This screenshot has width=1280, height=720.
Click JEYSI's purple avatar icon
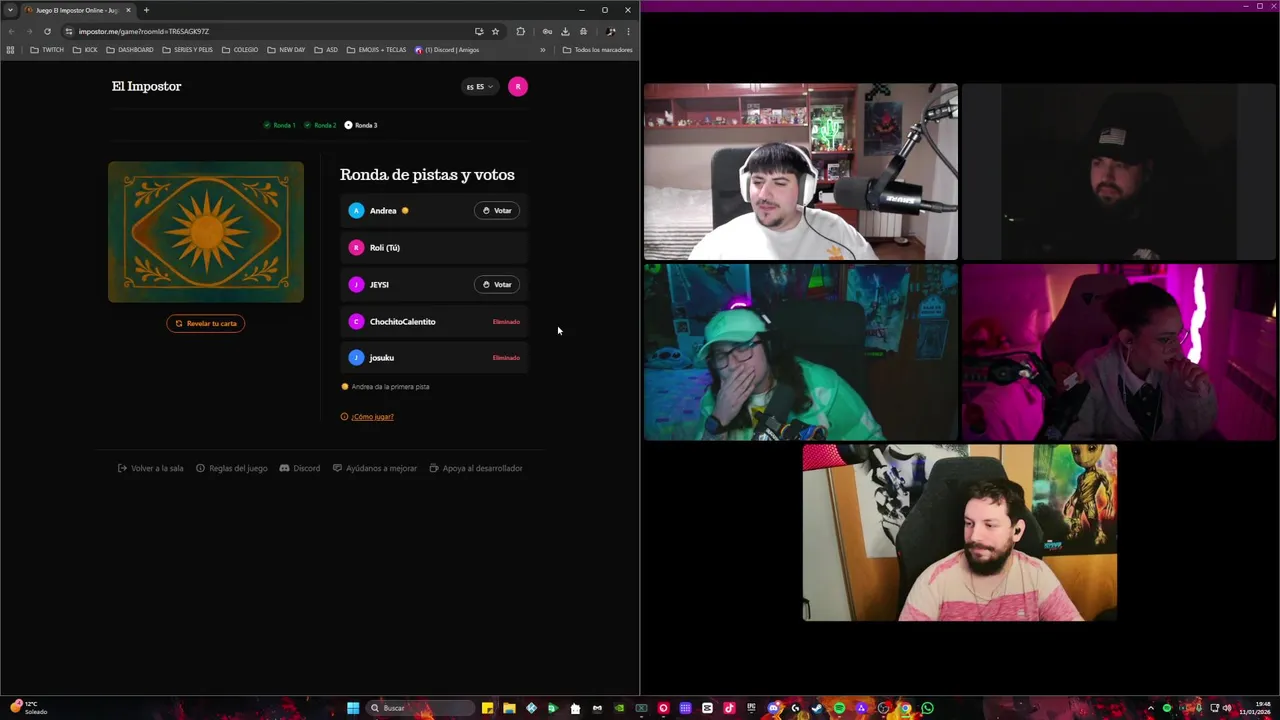point(356,285)
